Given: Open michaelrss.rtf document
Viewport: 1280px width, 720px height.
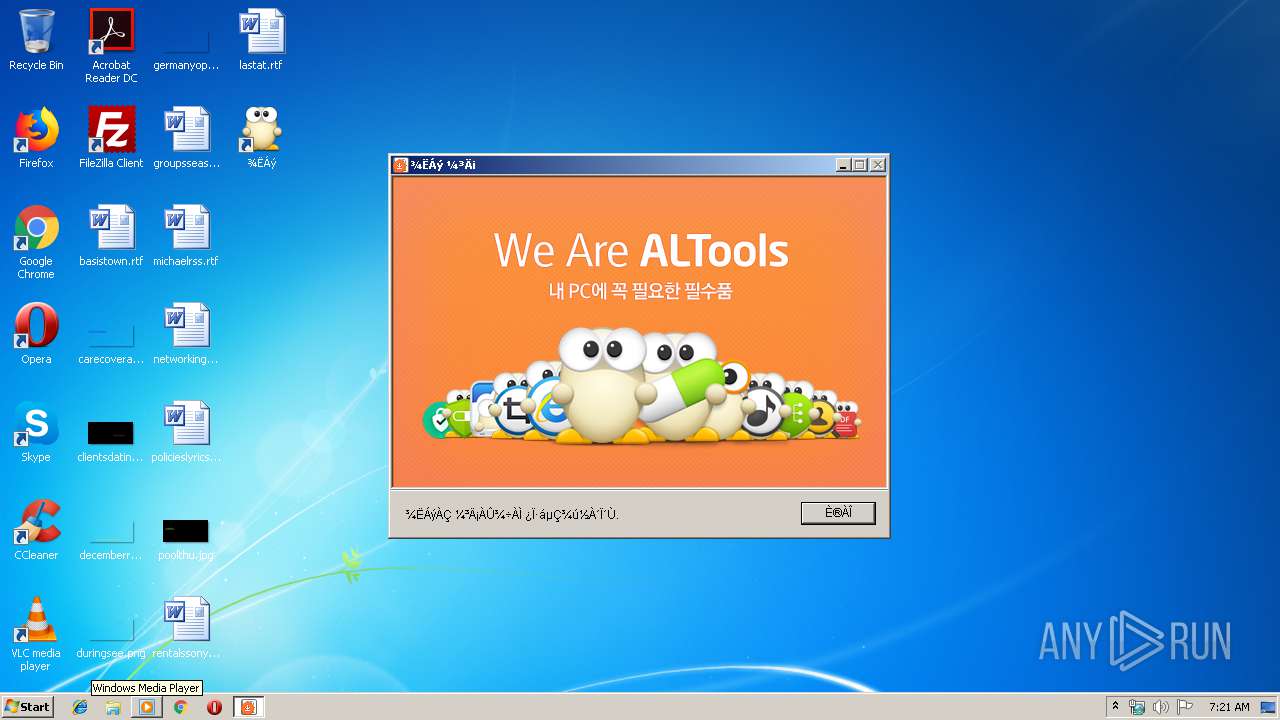Looking at the screenshot, I should (x=186, y=236).
